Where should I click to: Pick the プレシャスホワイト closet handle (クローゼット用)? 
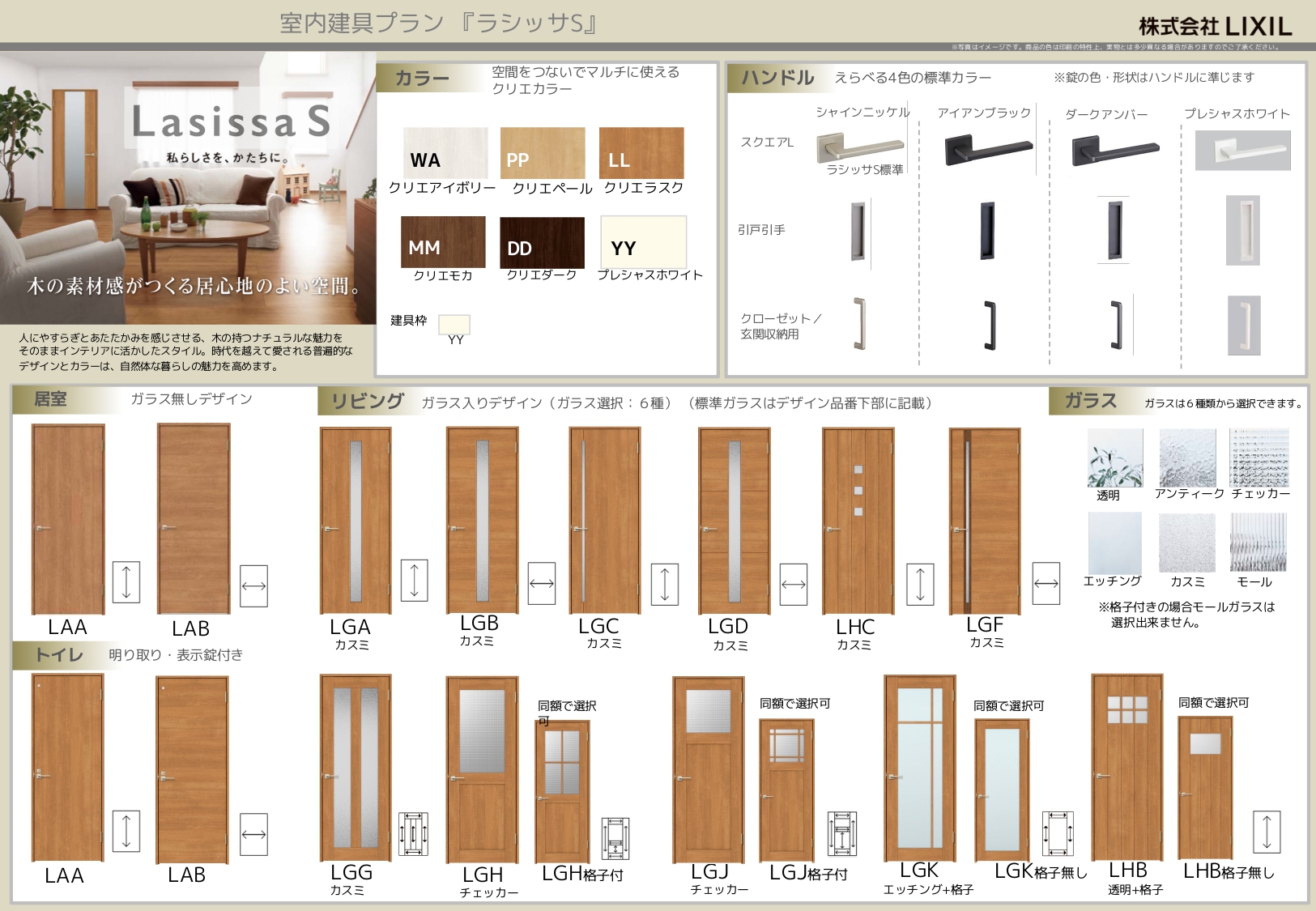pos(1244,325)
